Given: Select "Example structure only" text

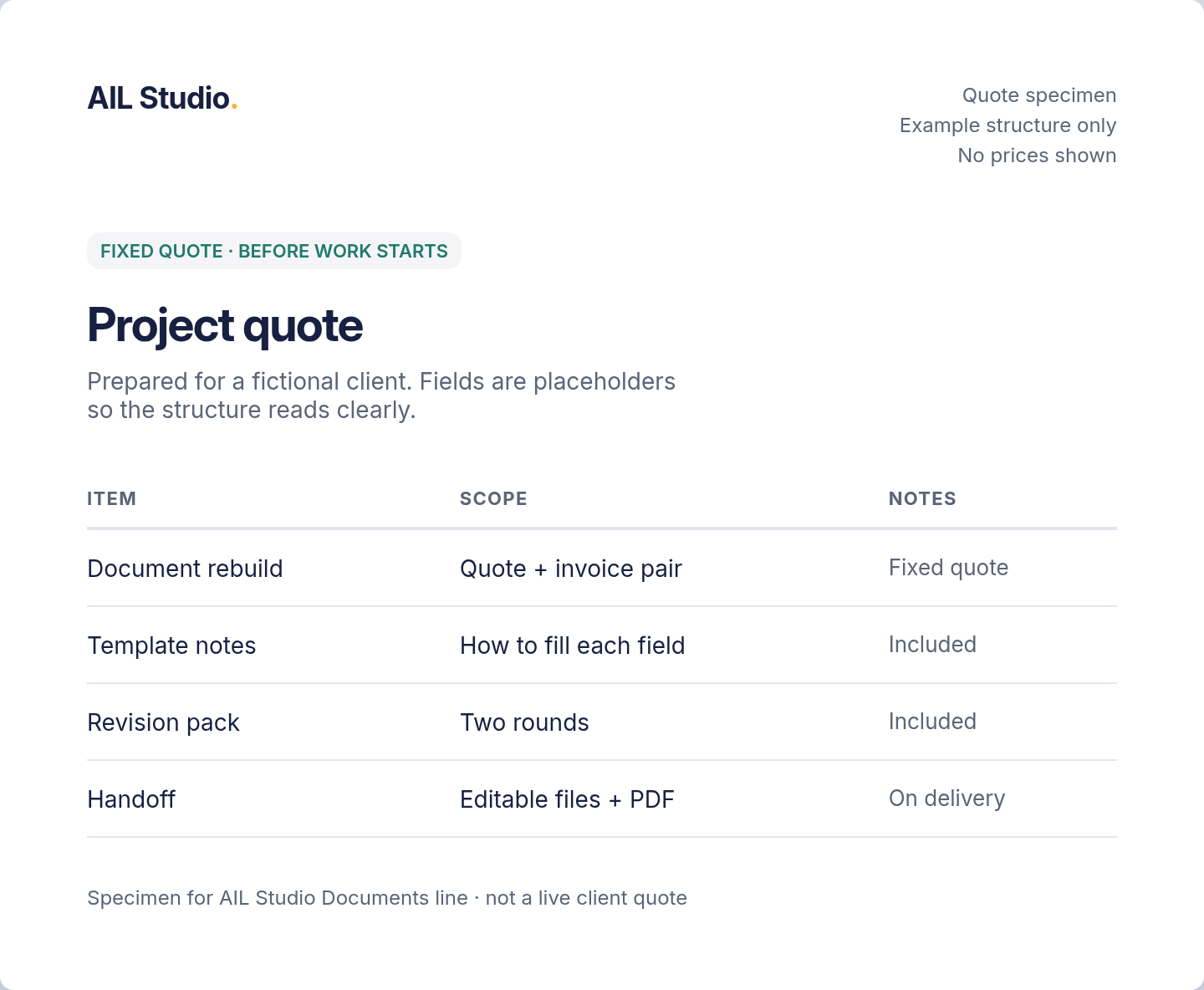Looking at the screenshot, I should (1008, 125).
